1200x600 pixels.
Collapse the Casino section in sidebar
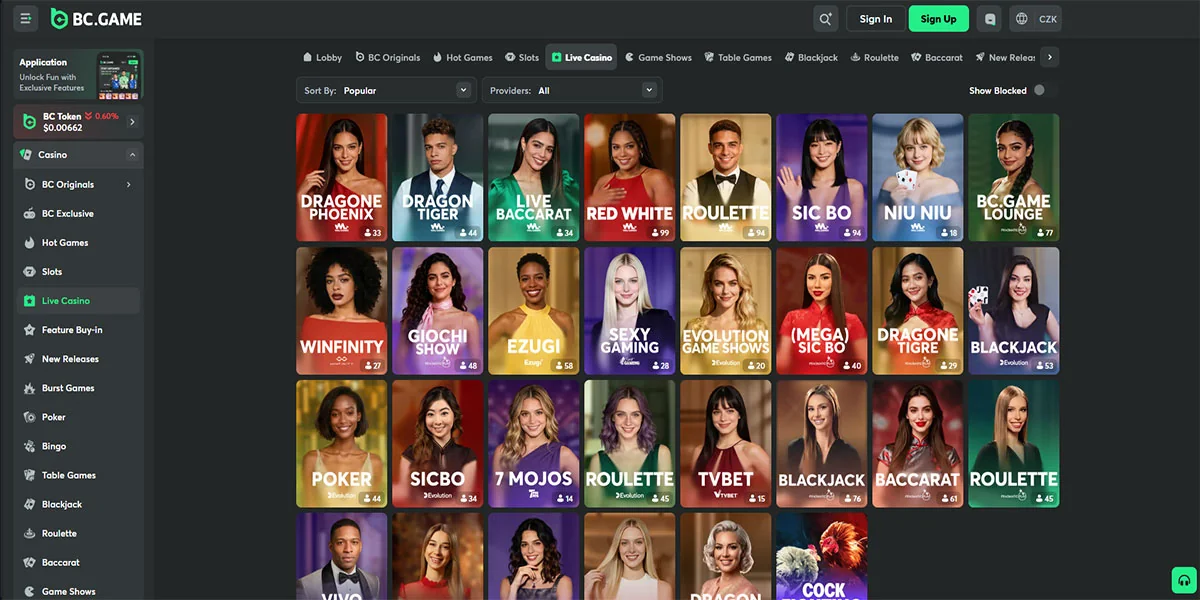[132, 155]
